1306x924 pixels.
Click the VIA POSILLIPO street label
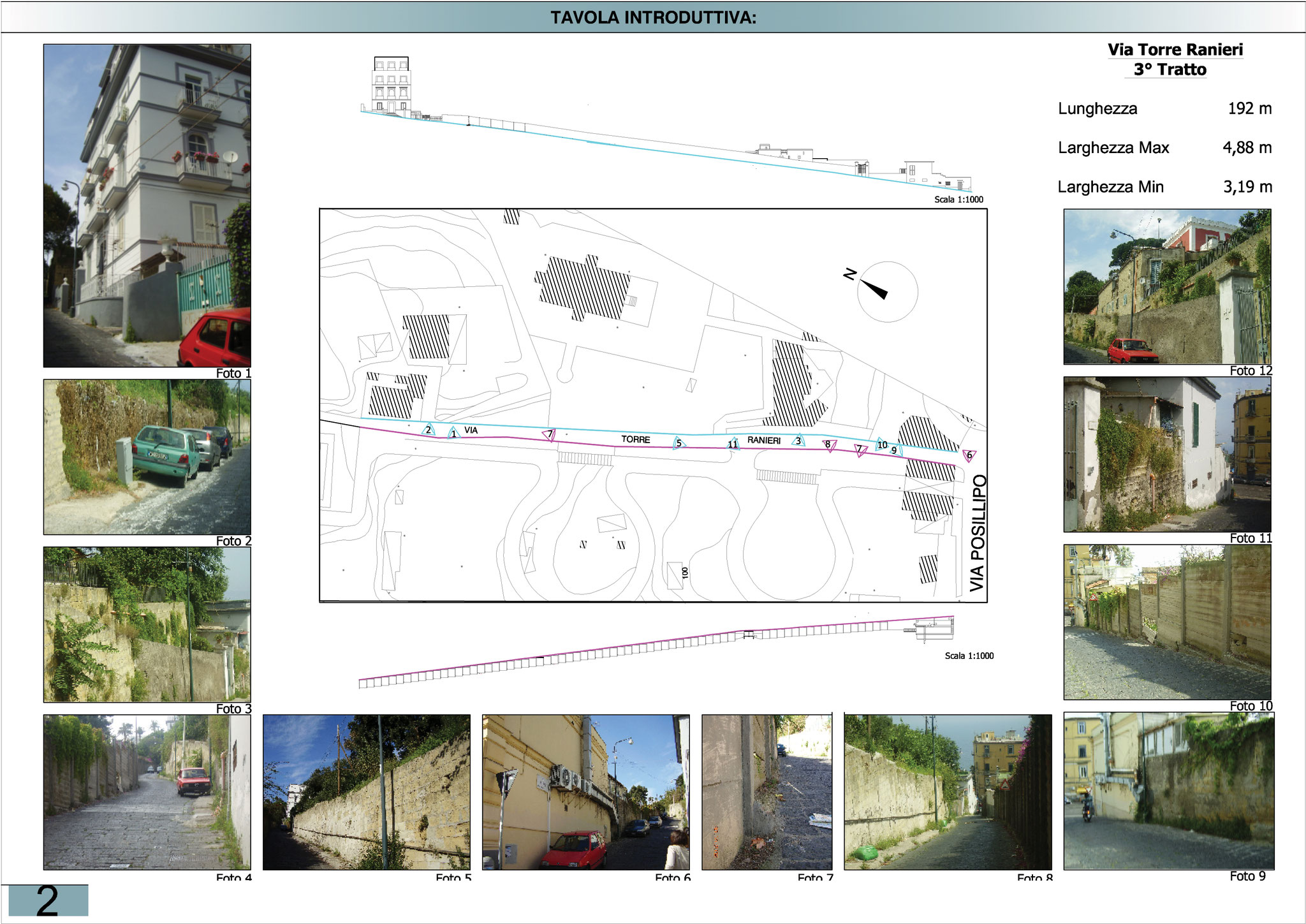(x=977, y=532)
